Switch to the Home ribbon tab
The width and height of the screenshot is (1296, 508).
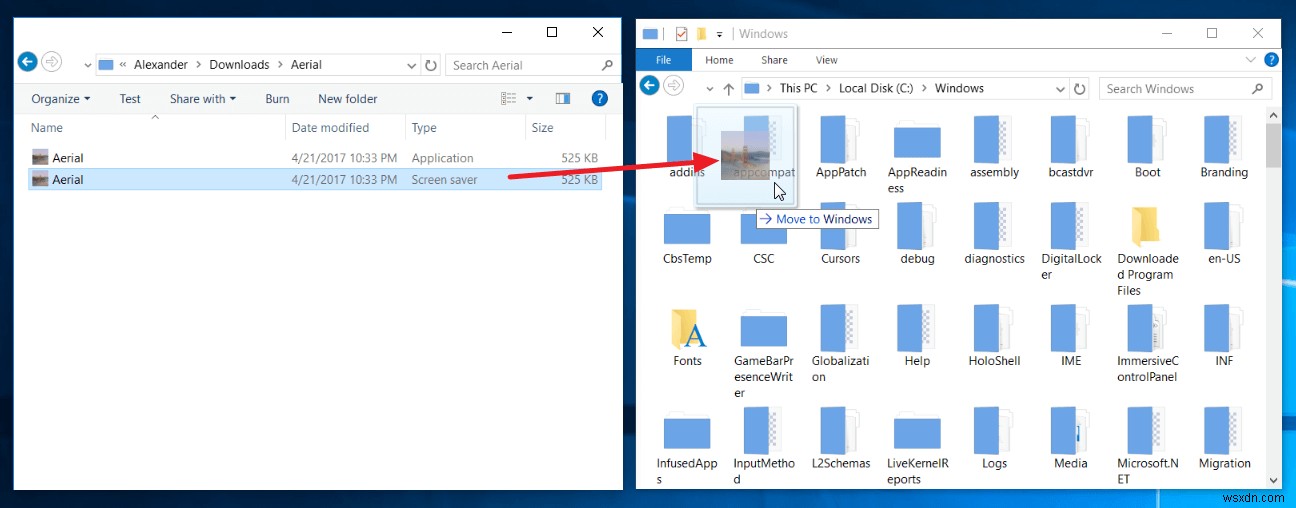point(719,60)
